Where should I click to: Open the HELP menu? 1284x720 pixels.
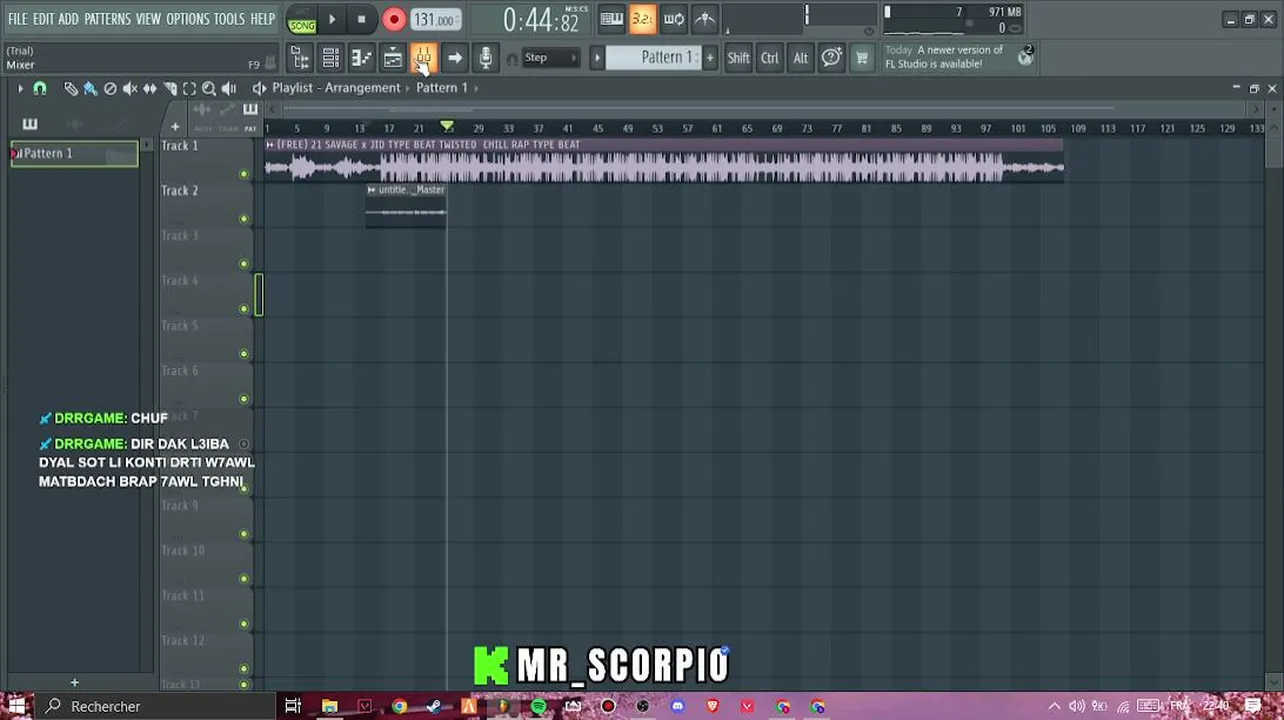coord(262,19)
